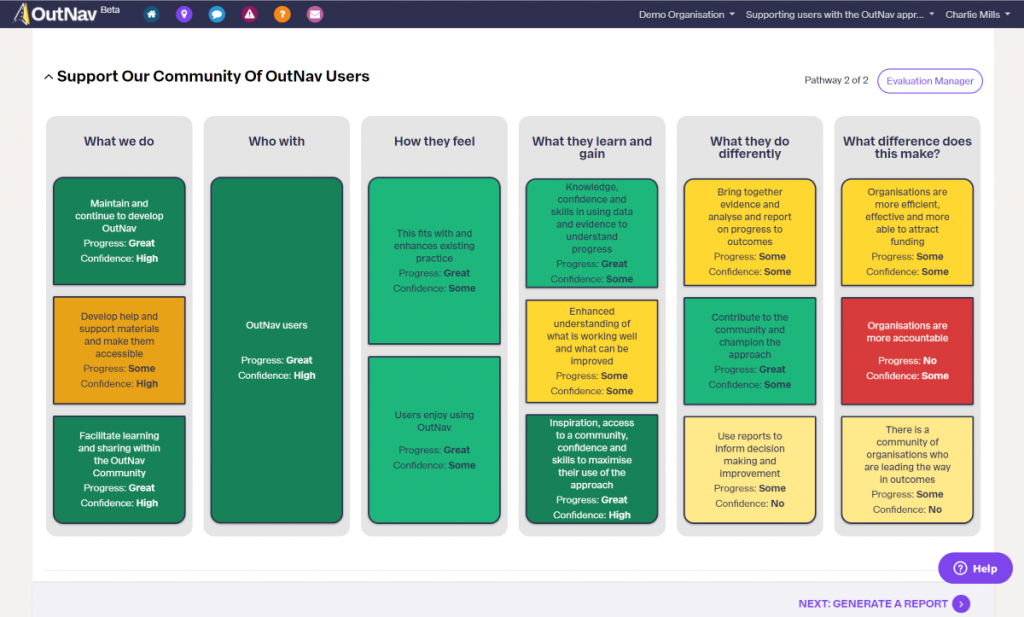Open the Users enjoy using OutNav card
The width and height of the screenshot is (1024, 617).
pyautogui.click(x=434, y=439)
